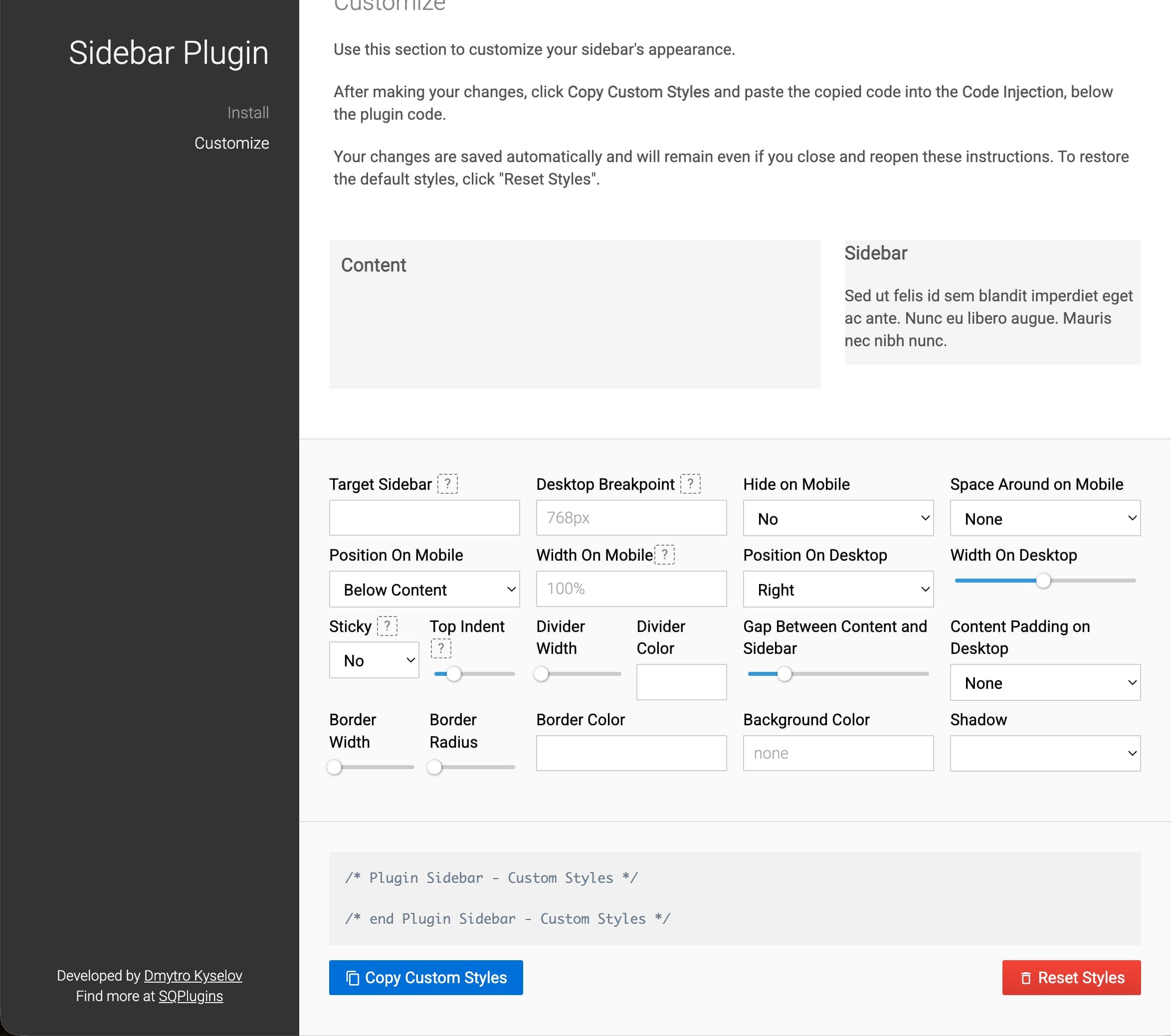Show help for Width On Mobile
Screen dimensions: 1171x1036
tap(665, 555)
